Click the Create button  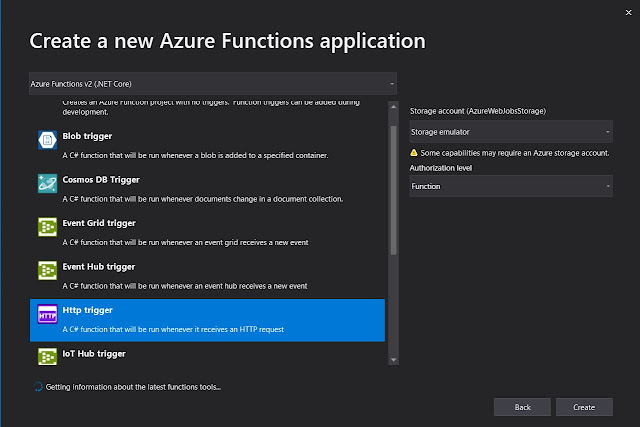click(584, 407)
